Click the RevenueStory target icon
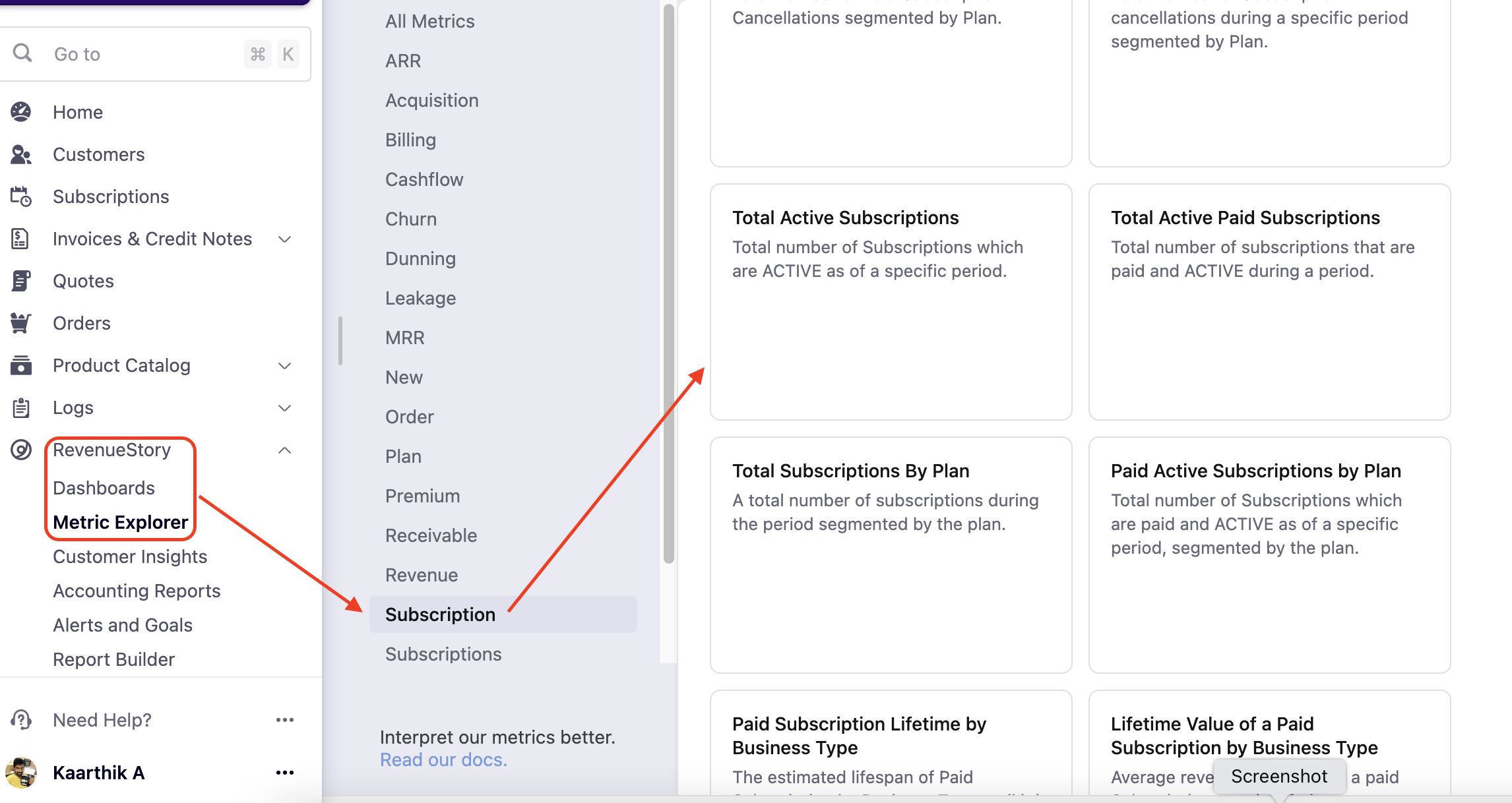 coord(21,450)
